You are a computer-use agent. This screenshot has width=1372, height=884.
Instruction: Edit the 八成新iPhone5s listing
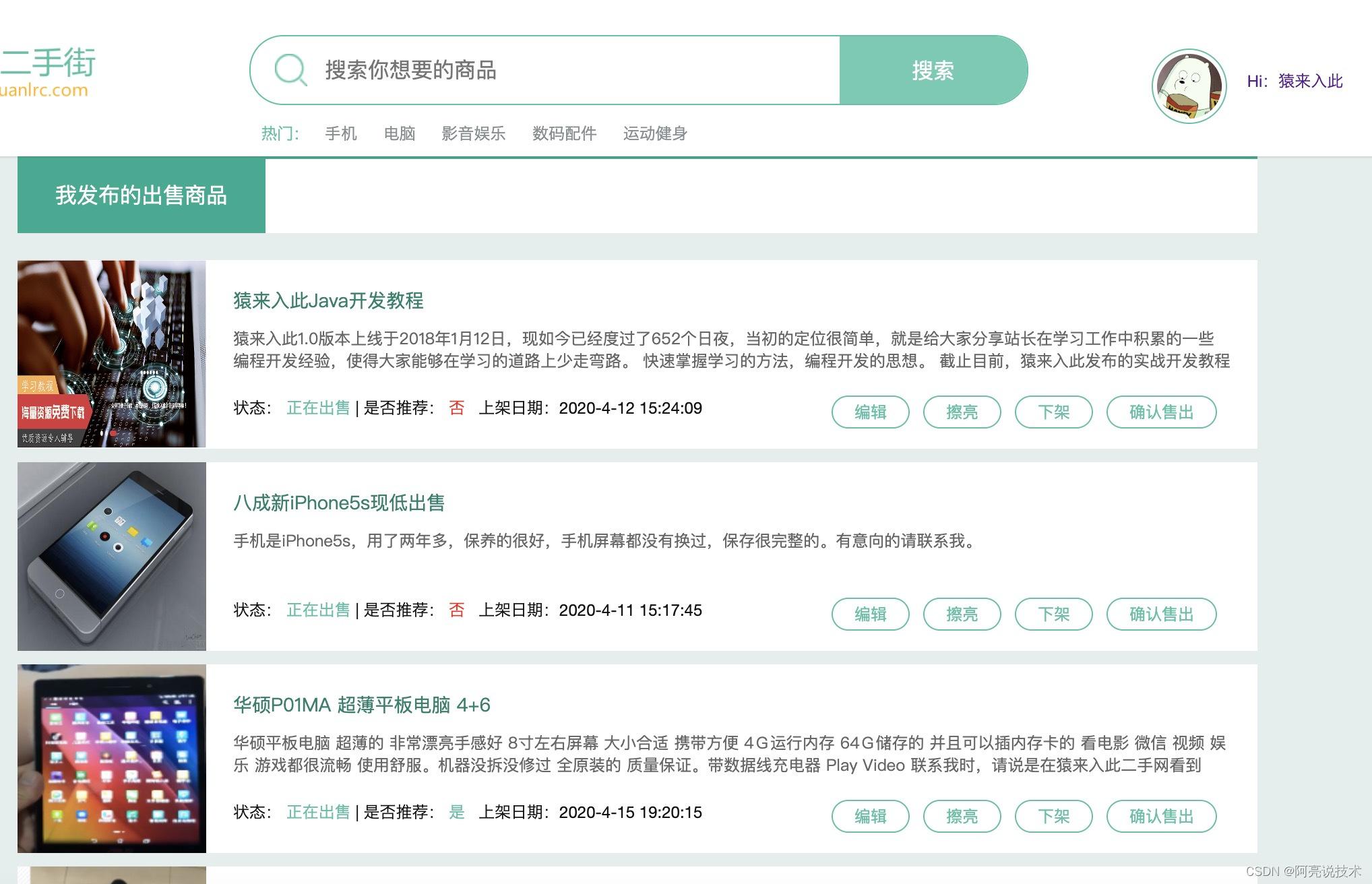(x=870, y=614)
